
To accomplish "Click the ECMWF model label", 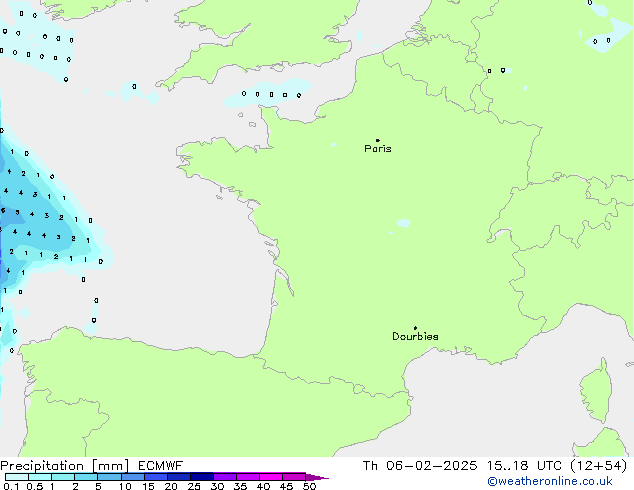I will click(160, 466).
